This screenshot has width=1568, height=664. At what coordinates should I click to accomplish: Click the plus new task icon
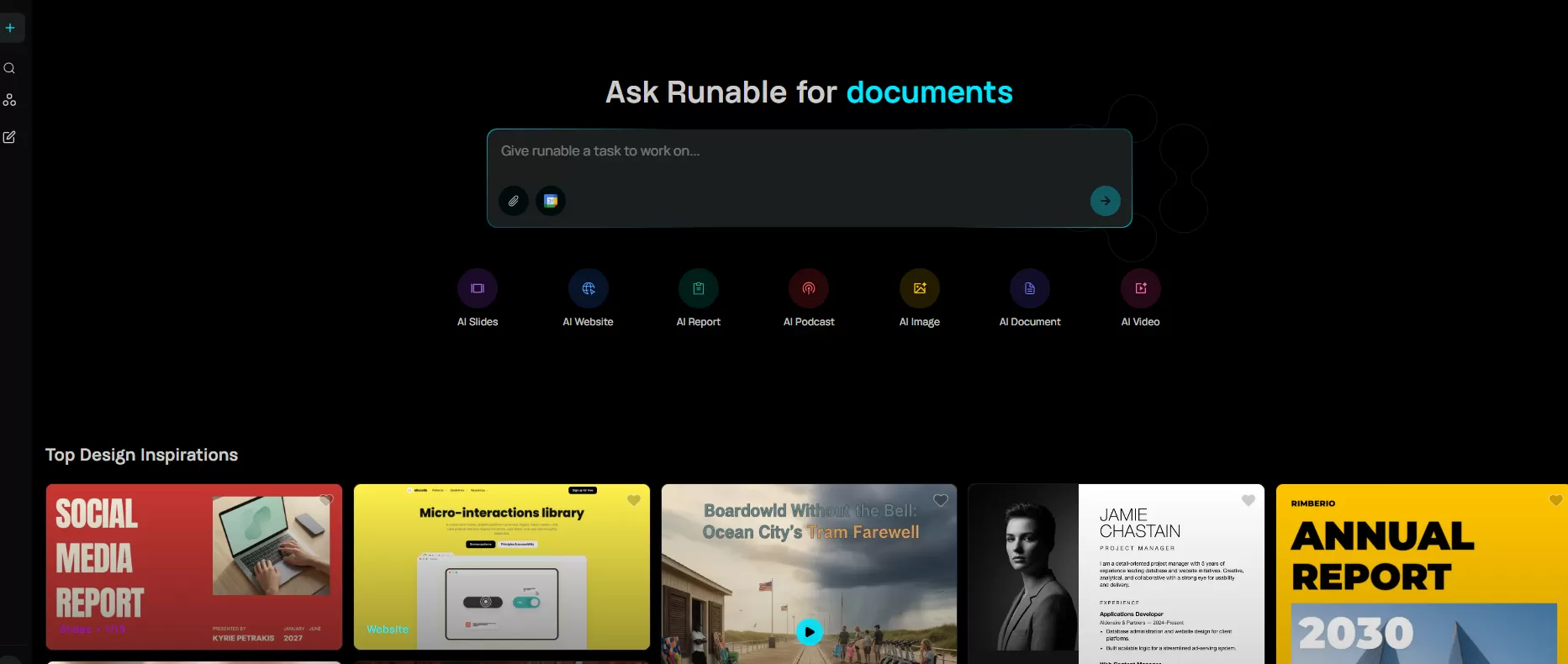(10, 28)
